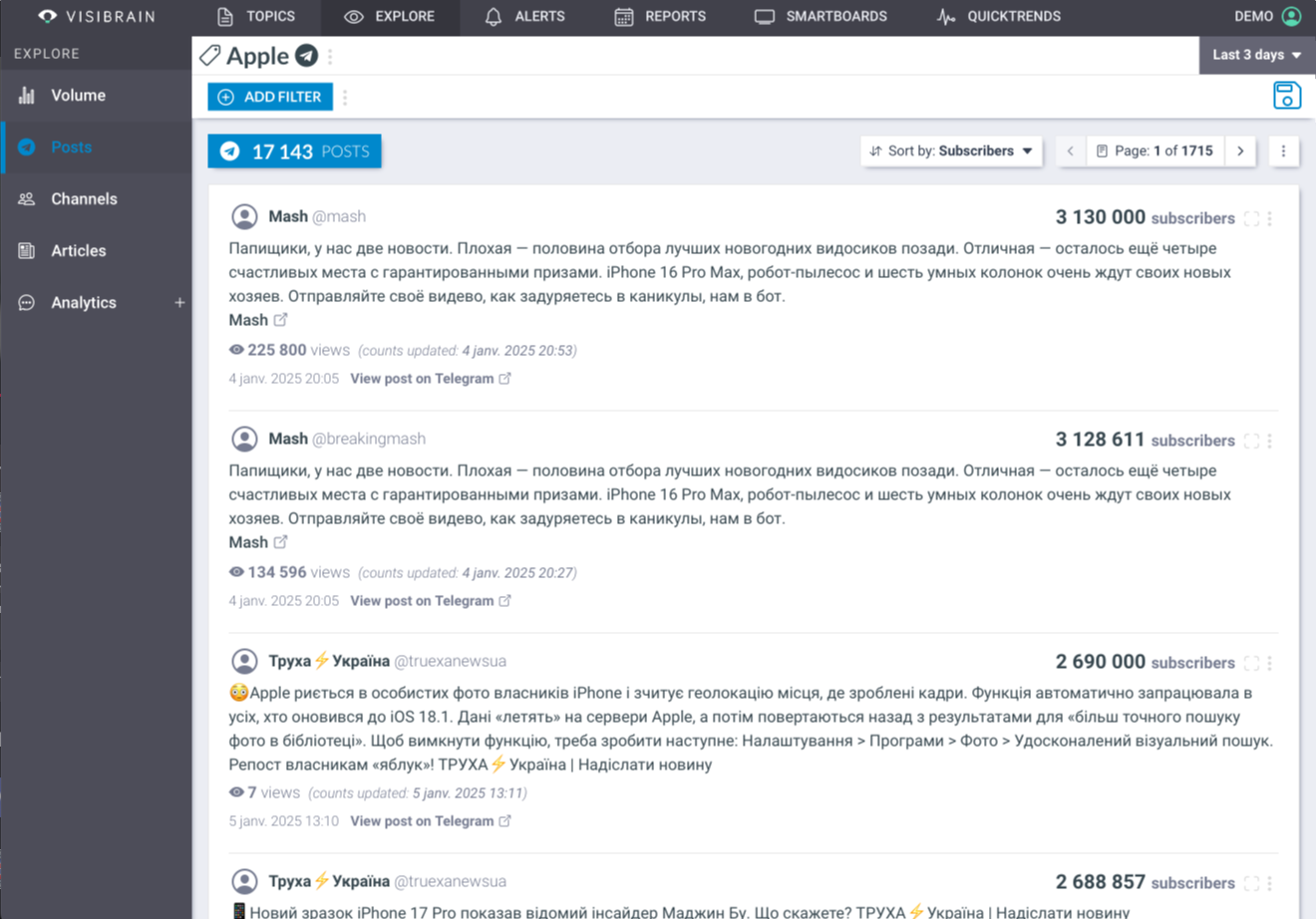Open the Topics tab
The width and height of the screenshot is (1316, 919).
click(255, 16)
